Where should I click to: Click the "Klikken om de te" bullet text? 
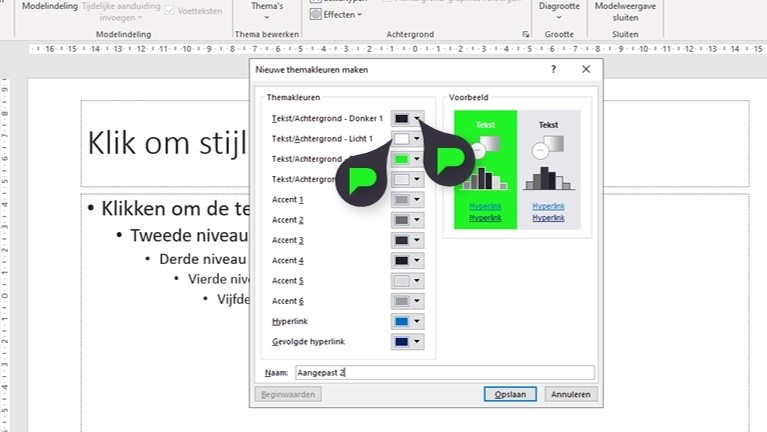tap(175, 209)
